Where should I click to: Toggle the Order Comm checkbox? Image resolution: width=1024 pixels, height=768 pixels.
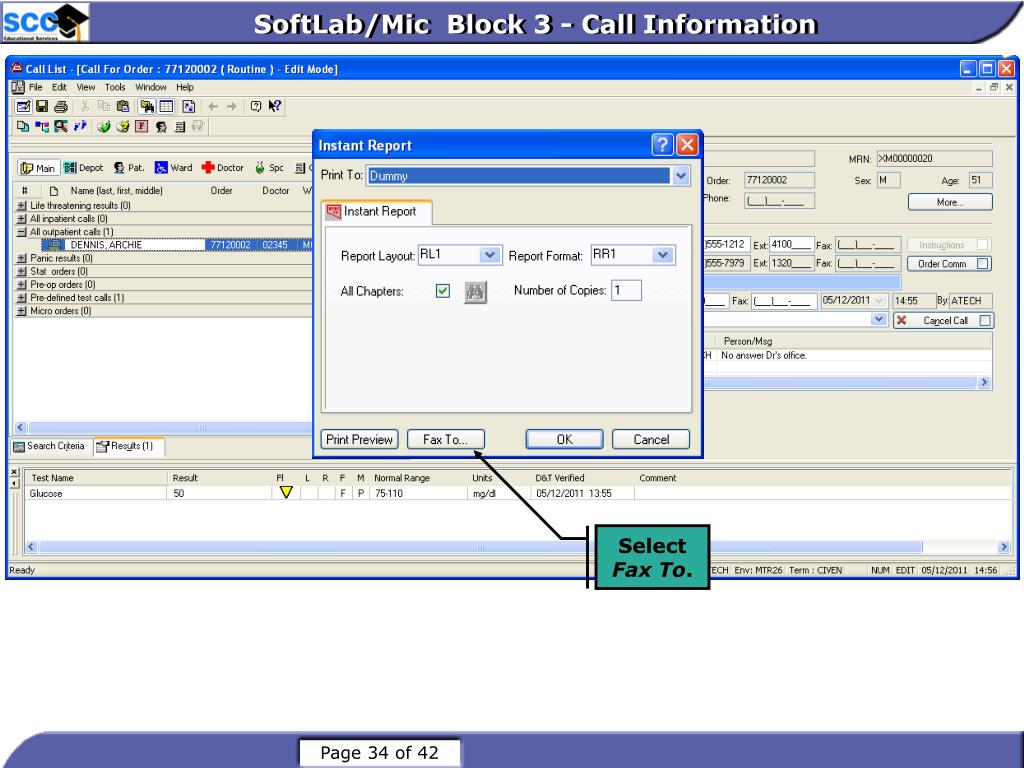pos(983,264)
